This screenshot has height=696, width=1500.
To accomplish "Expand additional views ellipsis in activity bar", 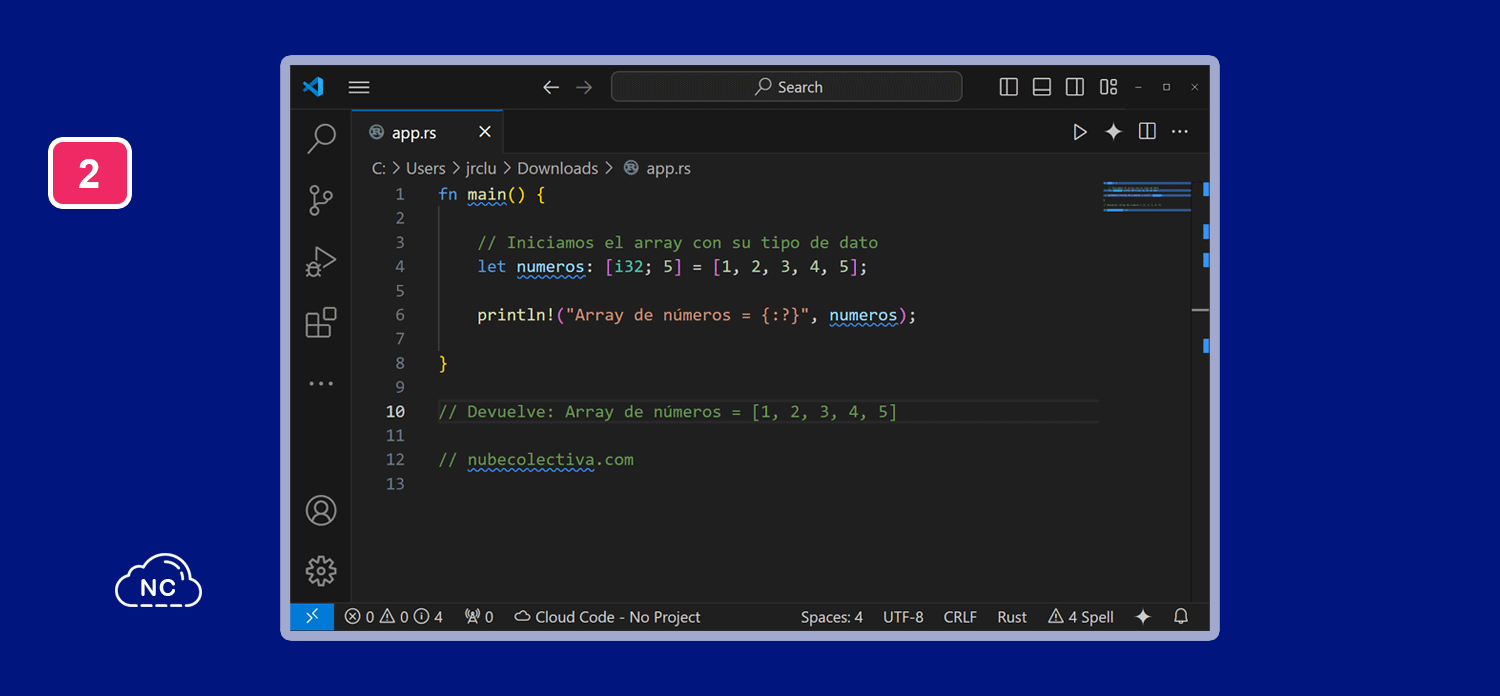I will [321, 384].
